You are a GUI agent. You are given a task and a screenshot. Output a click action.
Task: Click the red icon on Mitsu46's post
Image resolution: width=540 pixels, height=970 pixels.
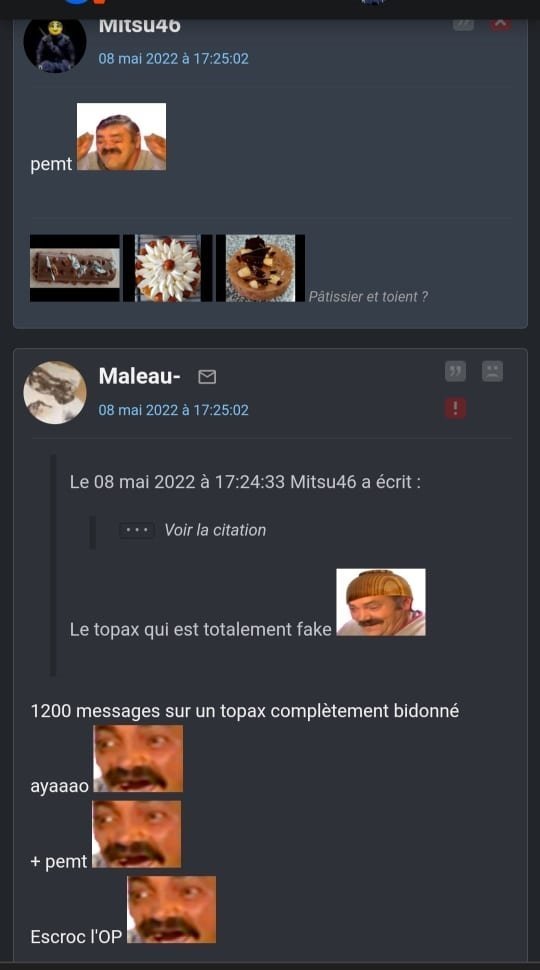[x=500, y=25]
